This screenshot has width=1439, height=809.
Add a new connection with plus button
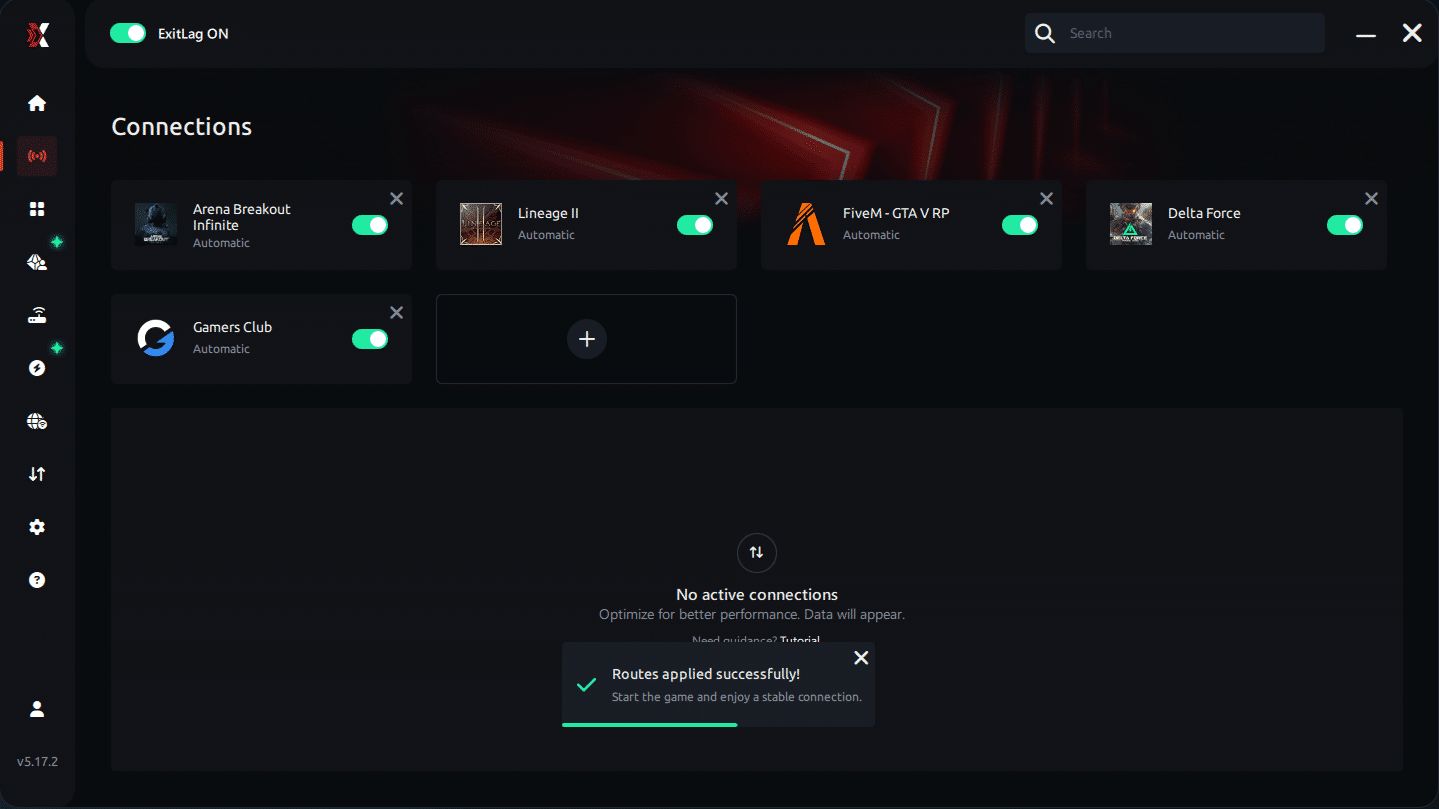coord(587,339)
